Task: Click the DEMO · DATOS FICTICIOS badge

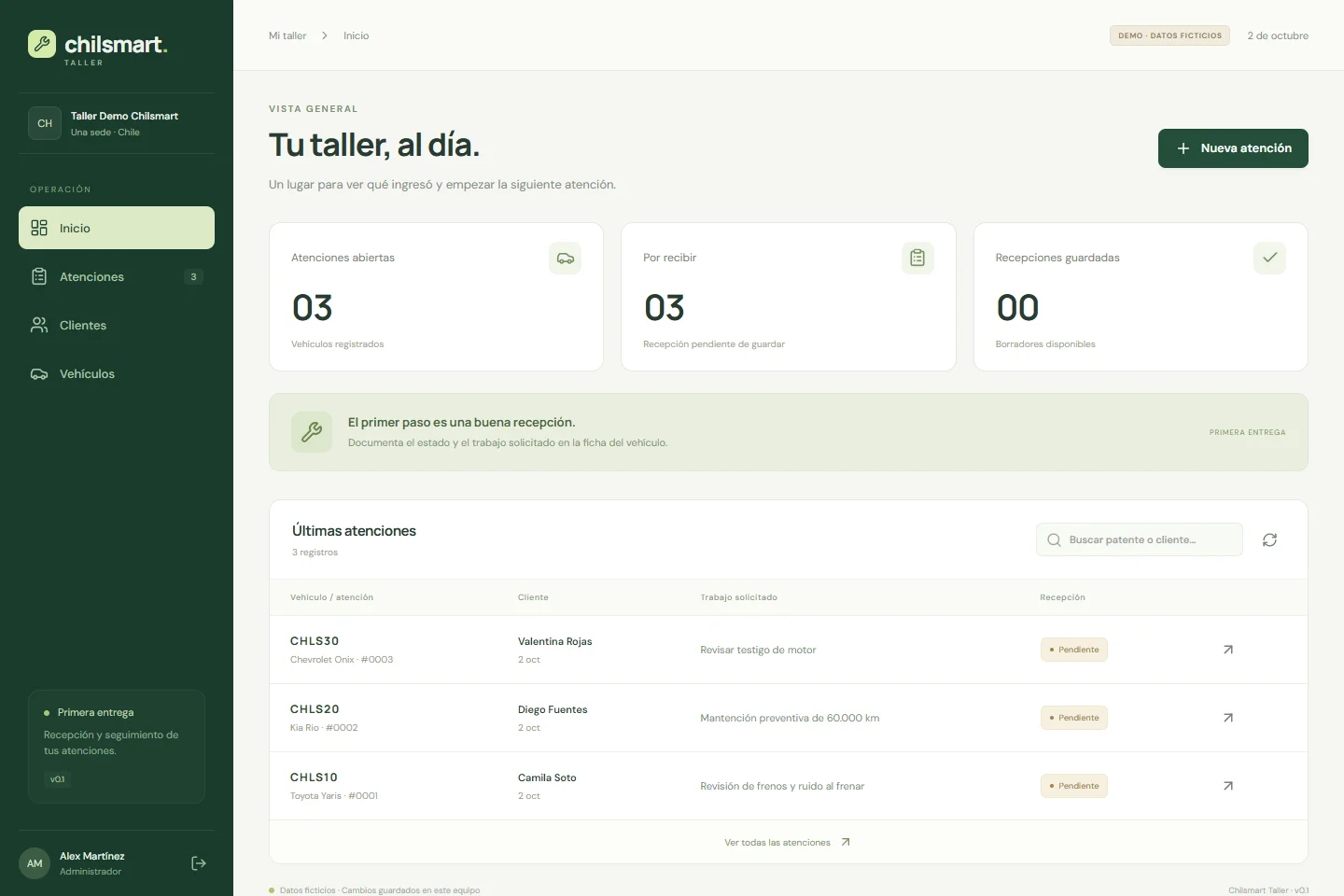Action: (x=1169, y=35)
